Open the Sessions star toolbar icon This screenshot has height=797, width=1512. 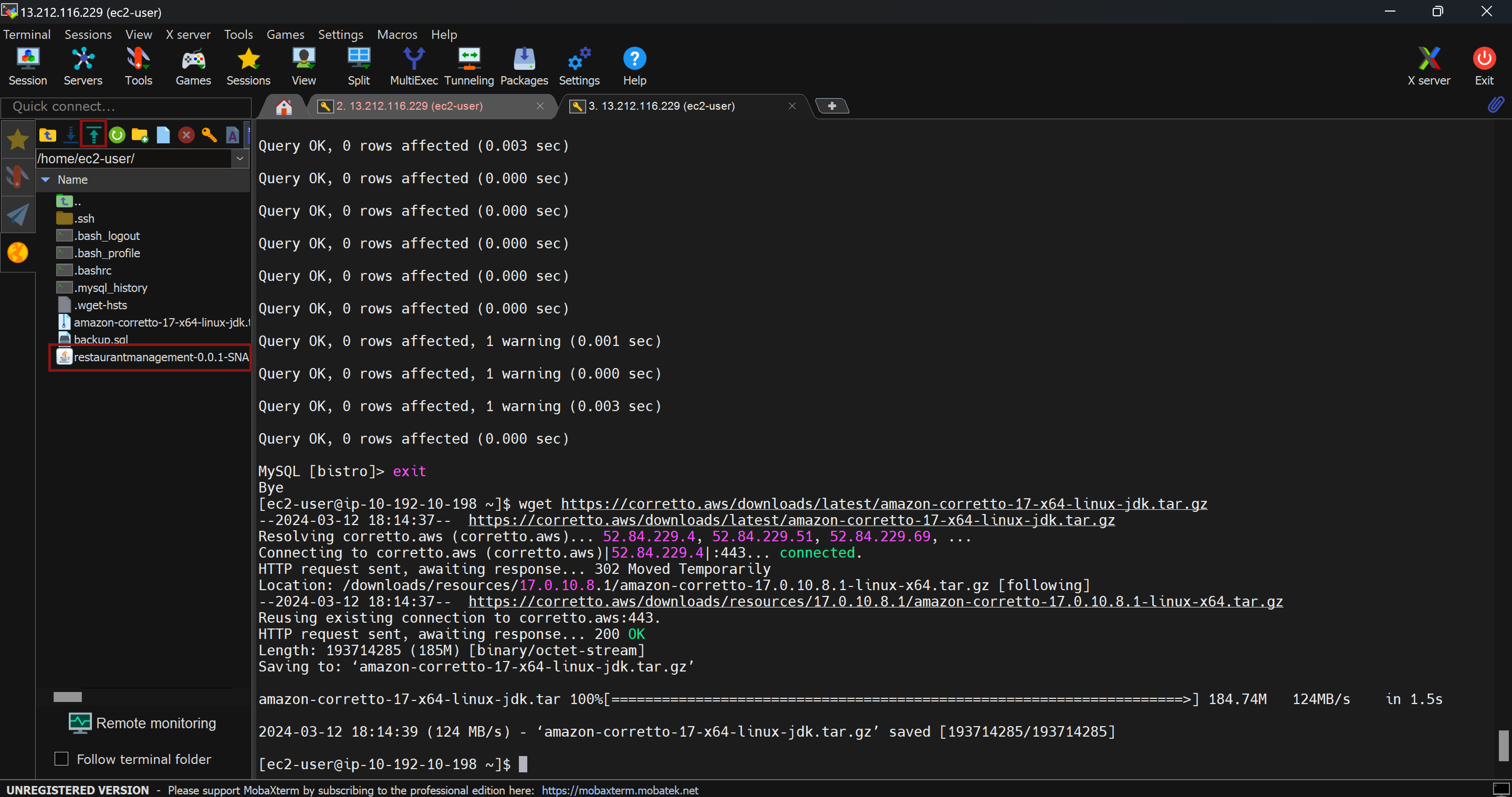(248, 66)
